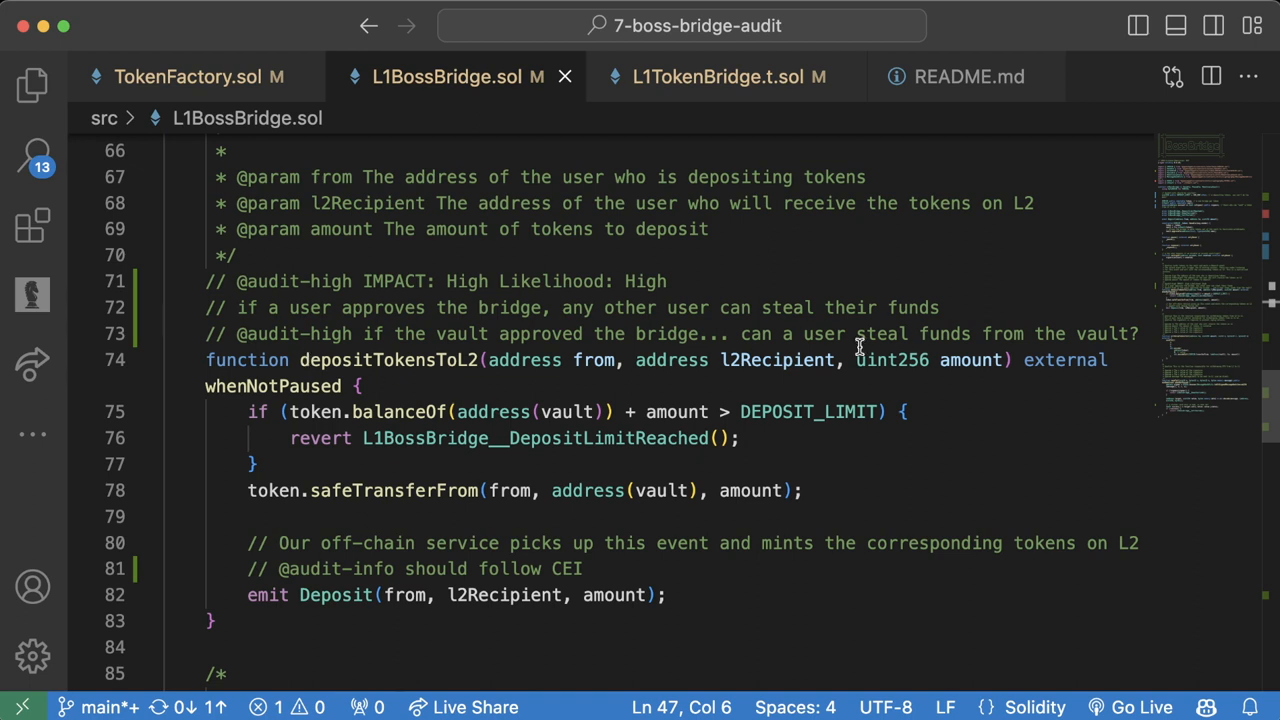Open Search view with 13 badge
Screen dimensions: 1280x720
tap(32, 155)
